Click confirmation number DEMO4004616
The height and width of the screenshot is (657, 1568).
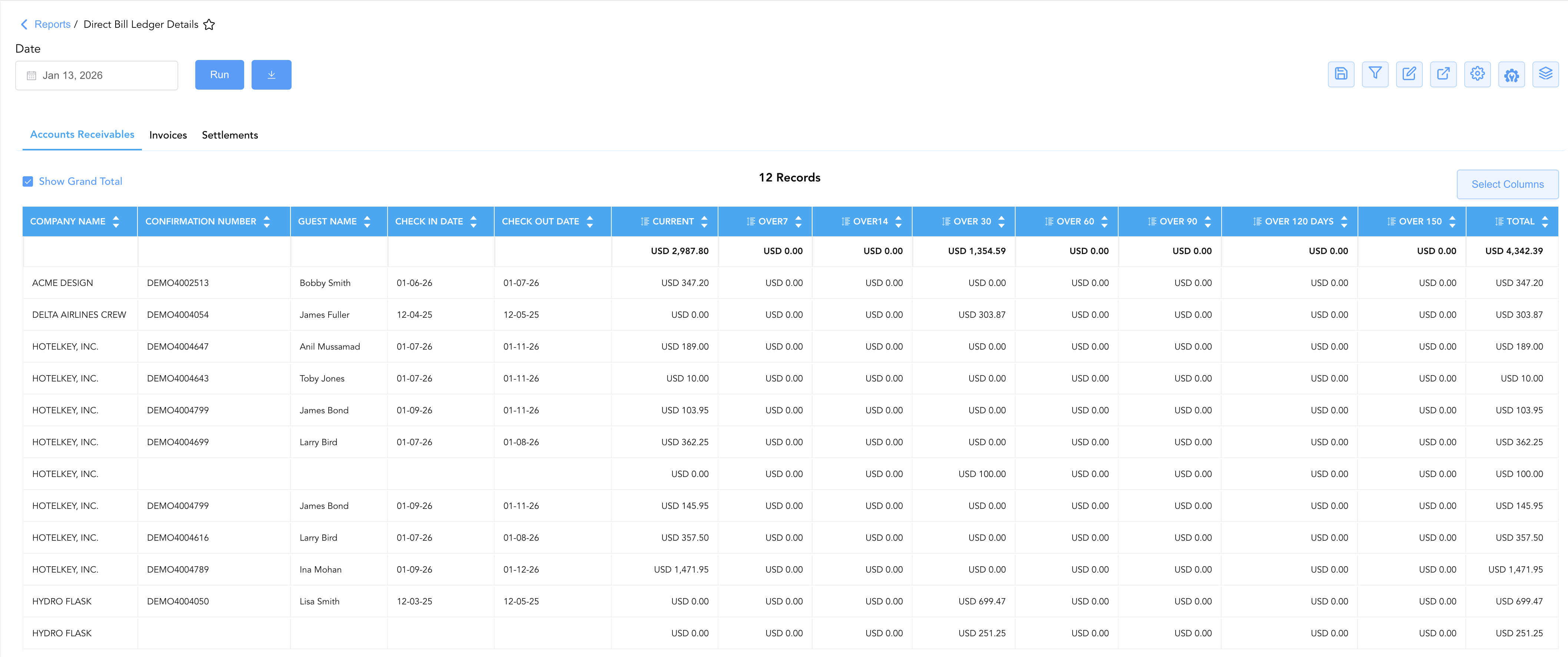pyautogui.click(x=178, y=538)
